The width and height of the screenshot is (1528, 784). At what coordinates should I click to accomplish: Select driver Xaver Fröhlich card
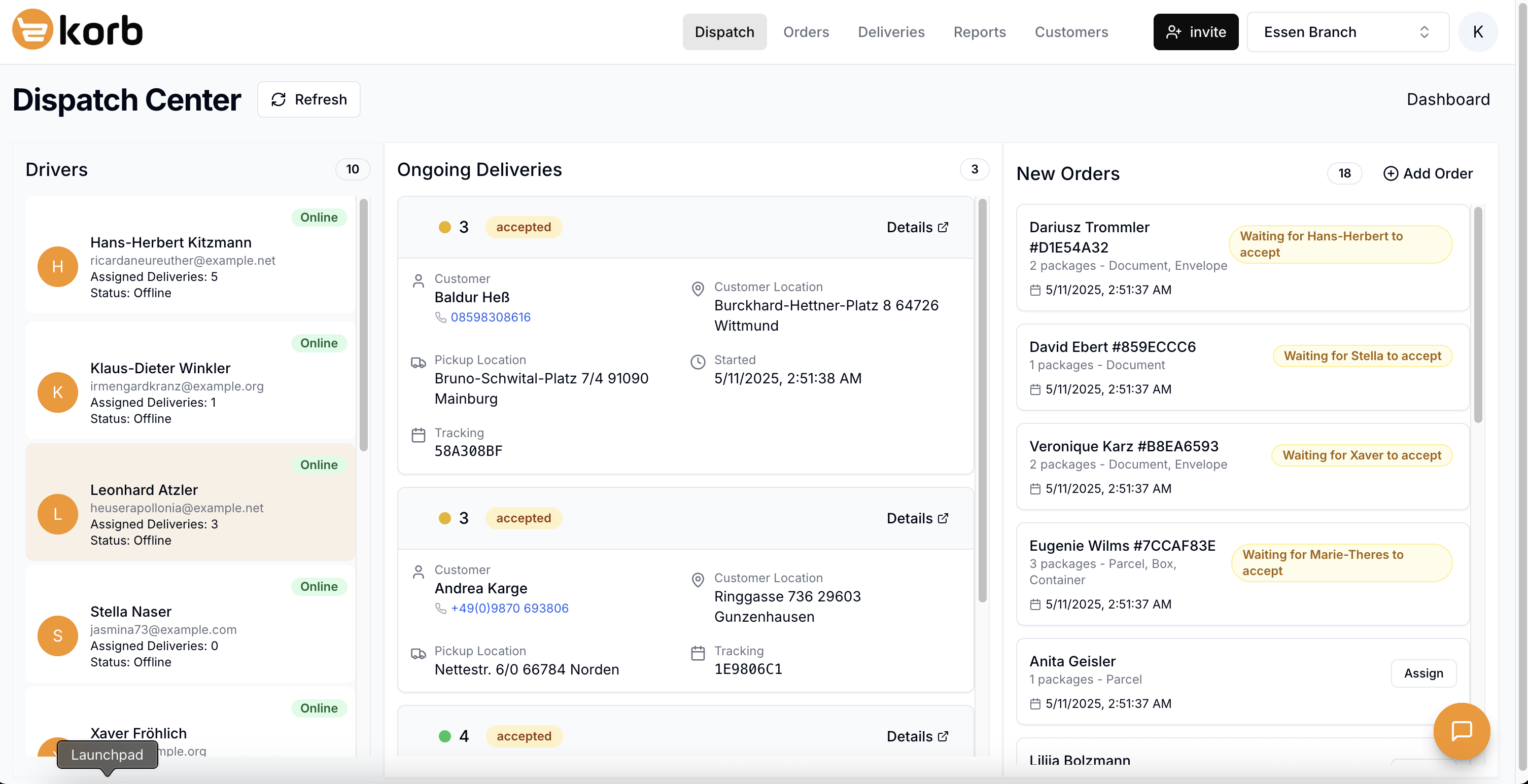190,722
